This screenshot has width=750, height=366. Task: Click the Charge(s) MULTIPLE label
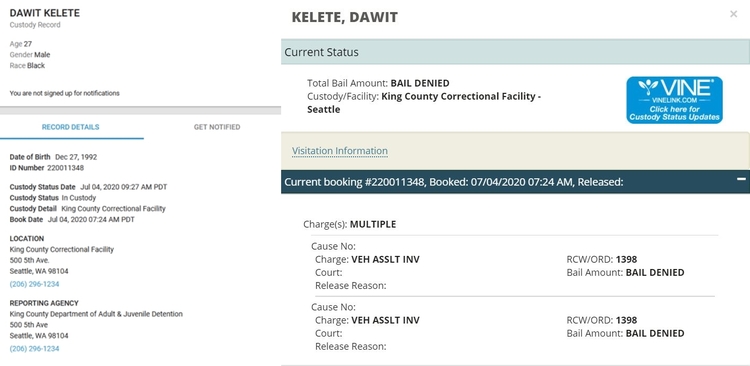click(x=350, y=224)
